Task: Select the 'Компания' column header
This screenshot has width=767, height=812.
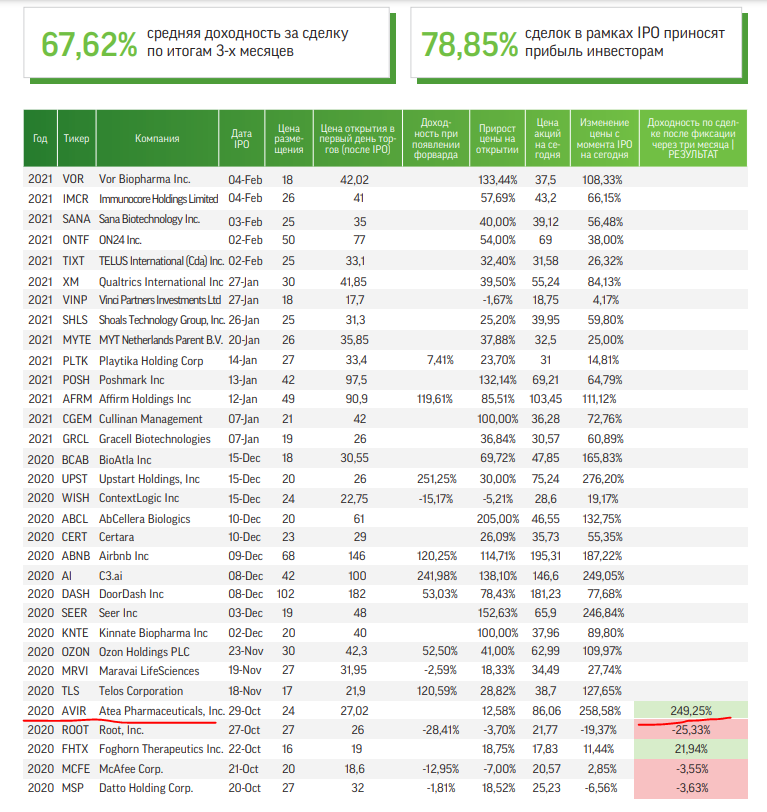Action: click(157, 138)
